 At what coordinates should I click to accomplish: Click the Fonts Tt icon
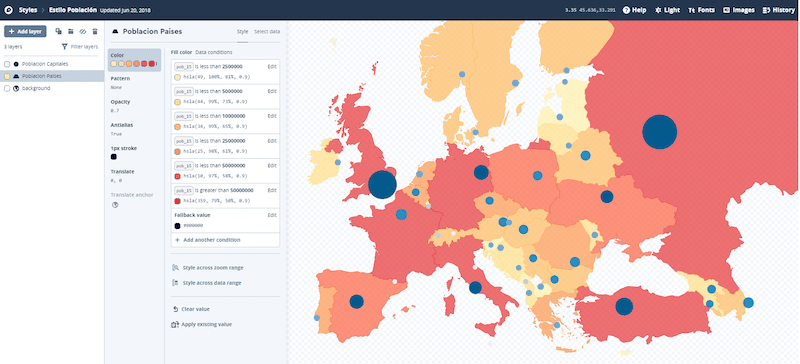tap(691, 10)
